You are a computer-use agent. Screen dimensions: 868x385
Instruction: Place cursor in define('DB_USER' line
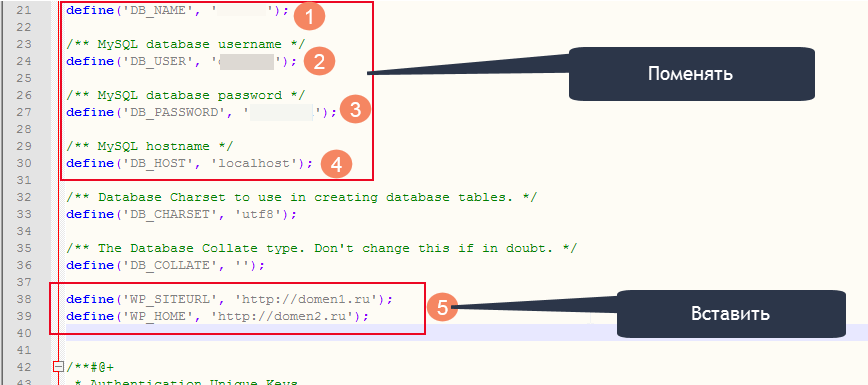182,61
